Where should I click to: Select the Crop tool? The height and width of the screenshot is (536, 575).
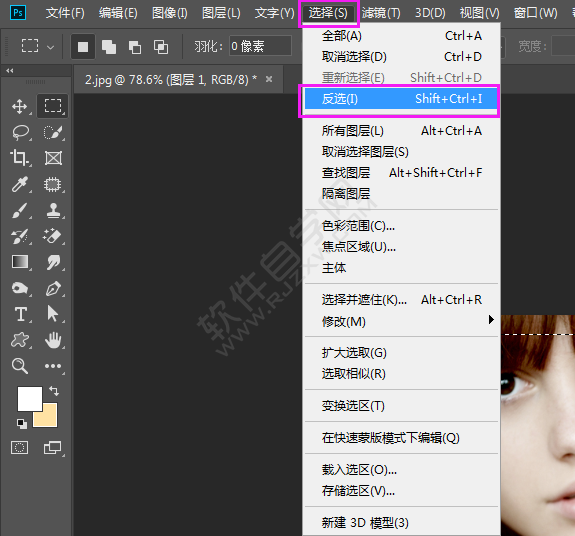click(19, 158)
